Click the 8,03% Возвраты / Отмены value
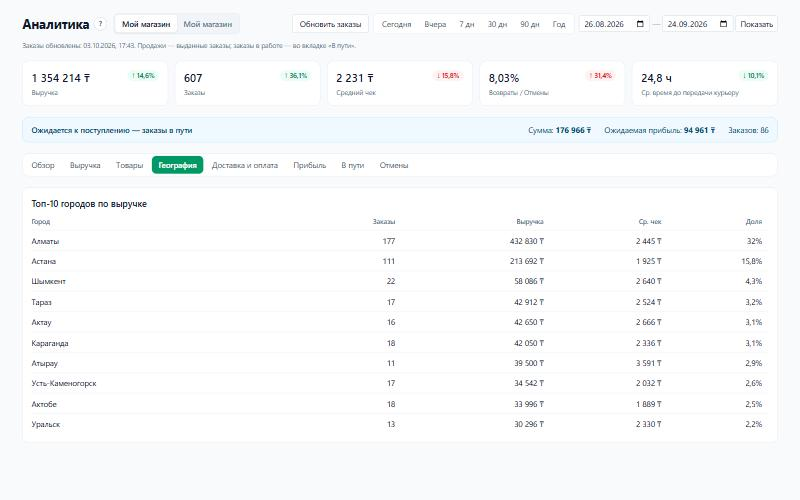 (504, 78)
